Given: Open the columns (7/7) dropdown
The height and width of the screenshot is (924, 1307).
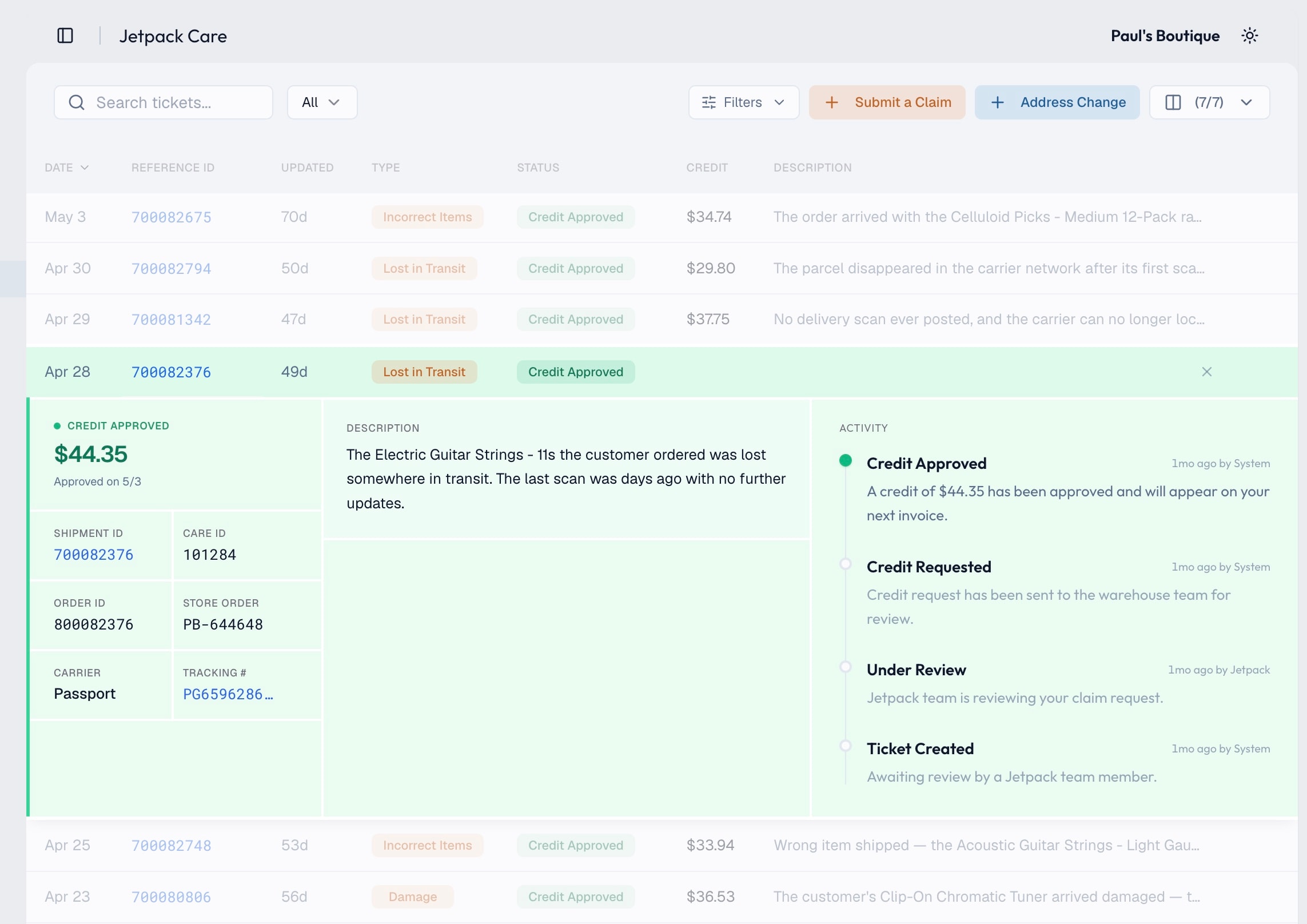Looking at the screenshot, I should tap(1209, 102).
